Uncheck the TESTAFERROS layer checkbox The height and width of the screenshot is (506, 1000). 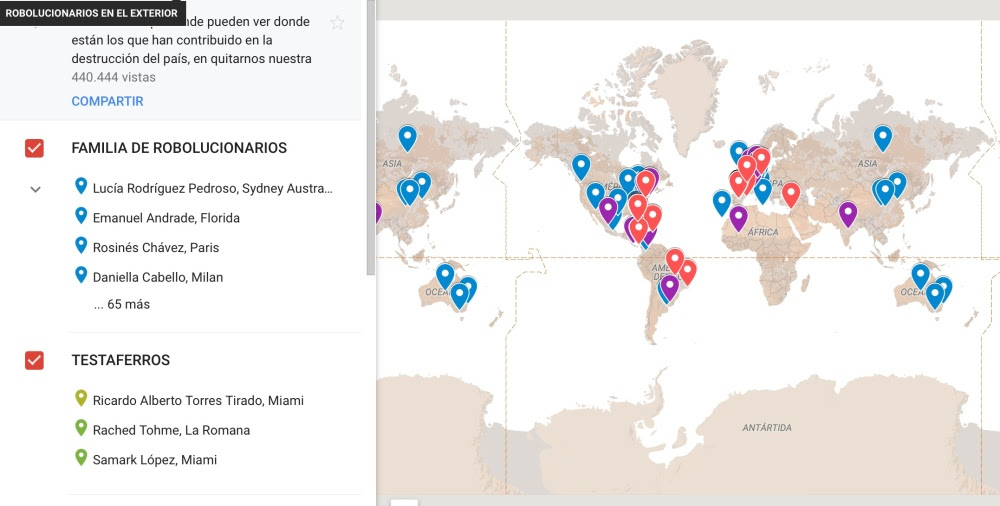(x=34, y=361)
